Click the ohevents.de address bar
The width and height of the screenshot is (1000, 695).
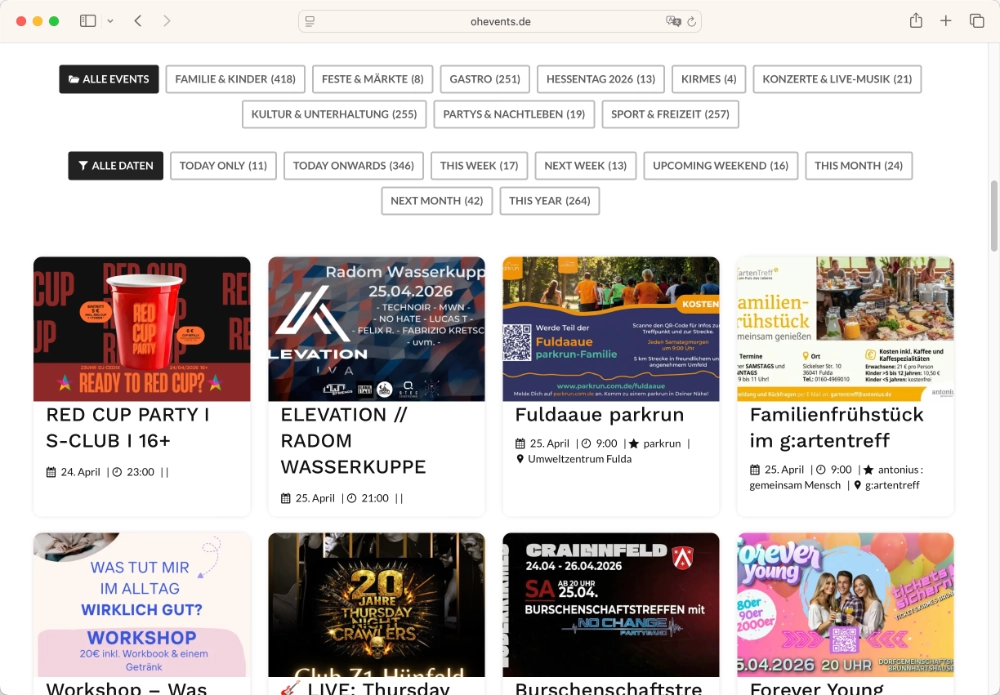(x=500, y=21)
